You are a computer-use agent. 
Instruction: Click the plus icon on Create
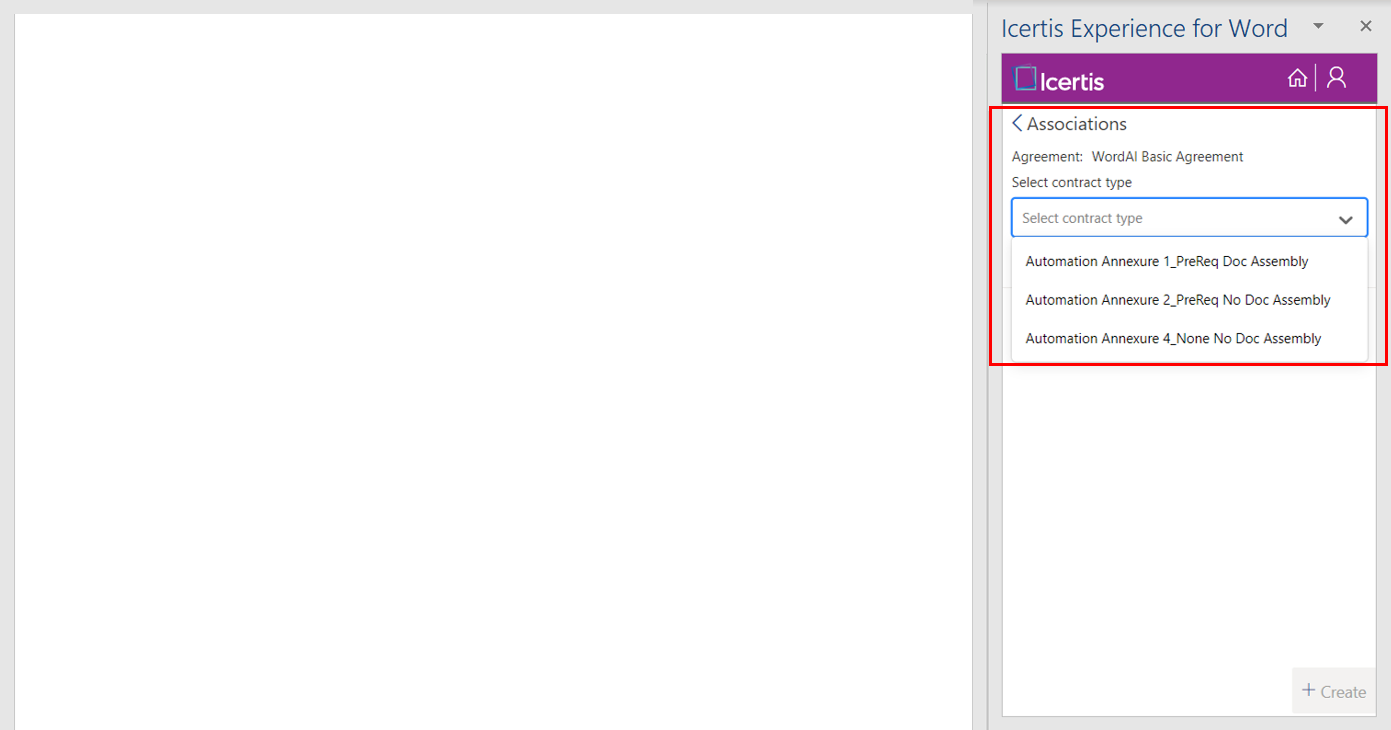point(1308,691)
